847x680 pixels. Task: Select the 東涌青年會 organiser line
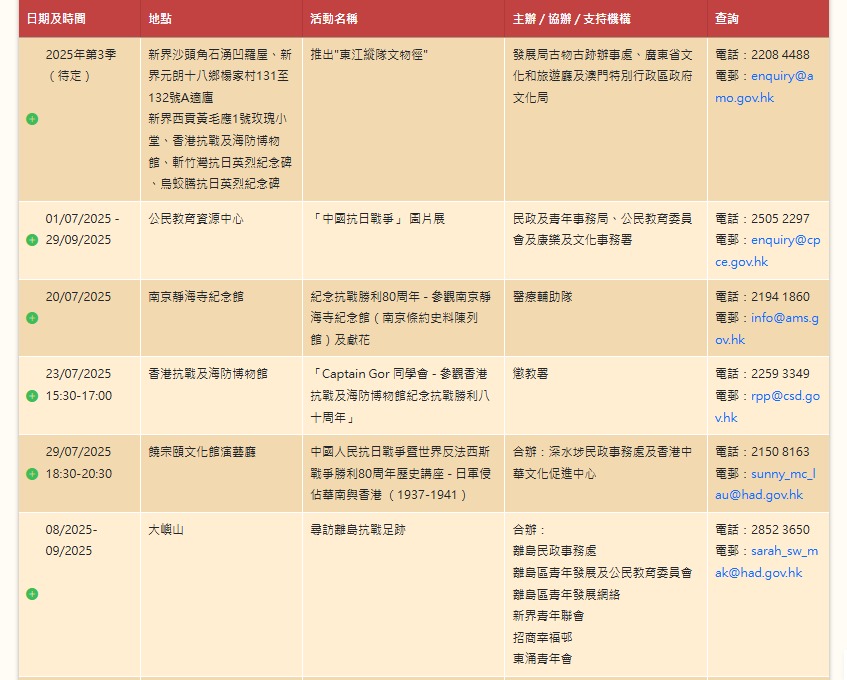[542, 659]
